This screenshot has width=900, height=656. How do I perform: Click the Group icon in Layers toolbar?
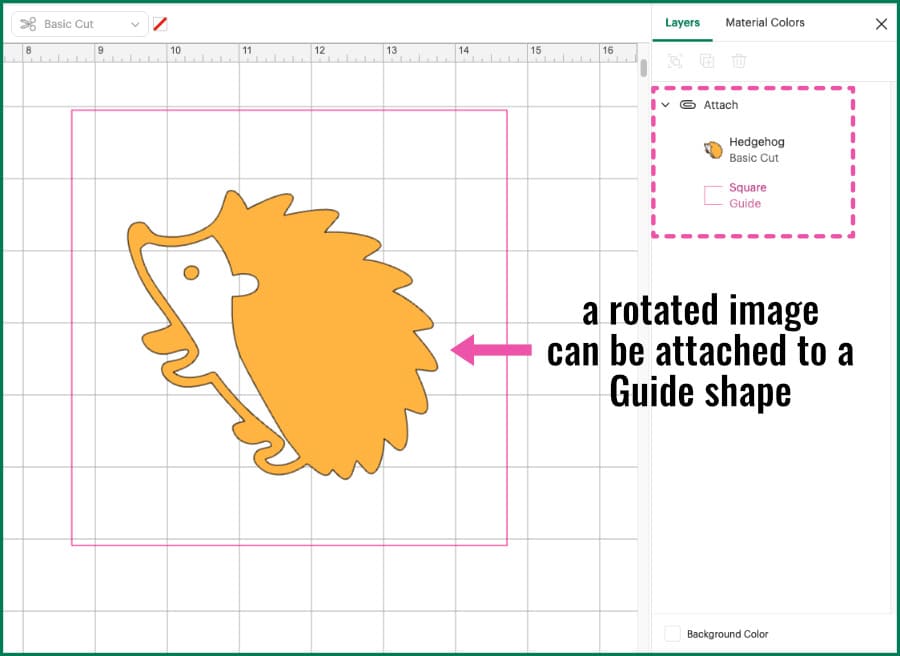(x=675, y=60)
